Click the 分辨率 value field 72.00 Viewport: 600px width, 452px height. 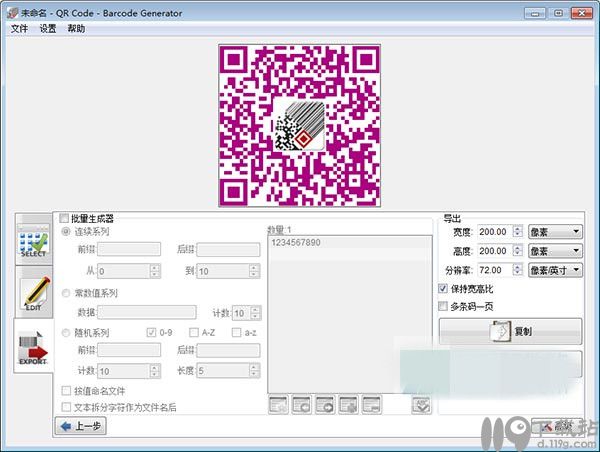click(x=495, y=270)
